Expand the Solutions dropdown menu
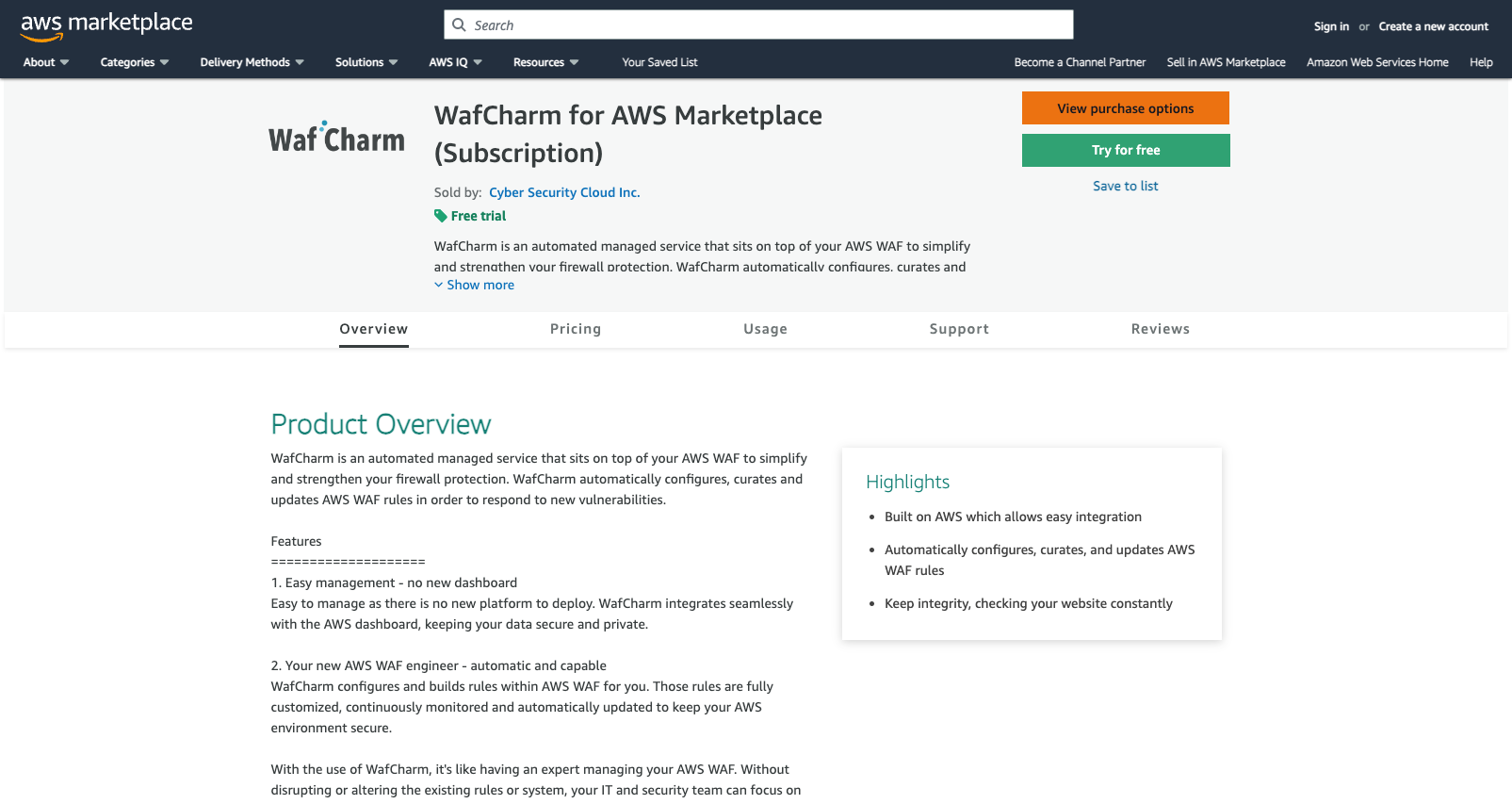The image size is (1512, 804). click(366, 62)
